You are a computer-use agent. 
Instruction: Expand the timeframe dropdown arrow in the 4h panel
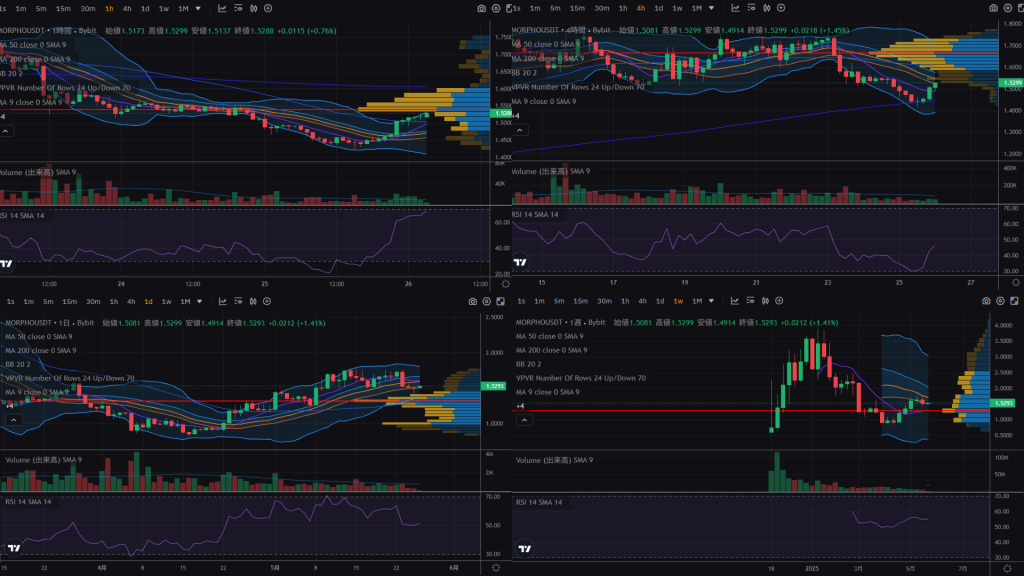712,8
